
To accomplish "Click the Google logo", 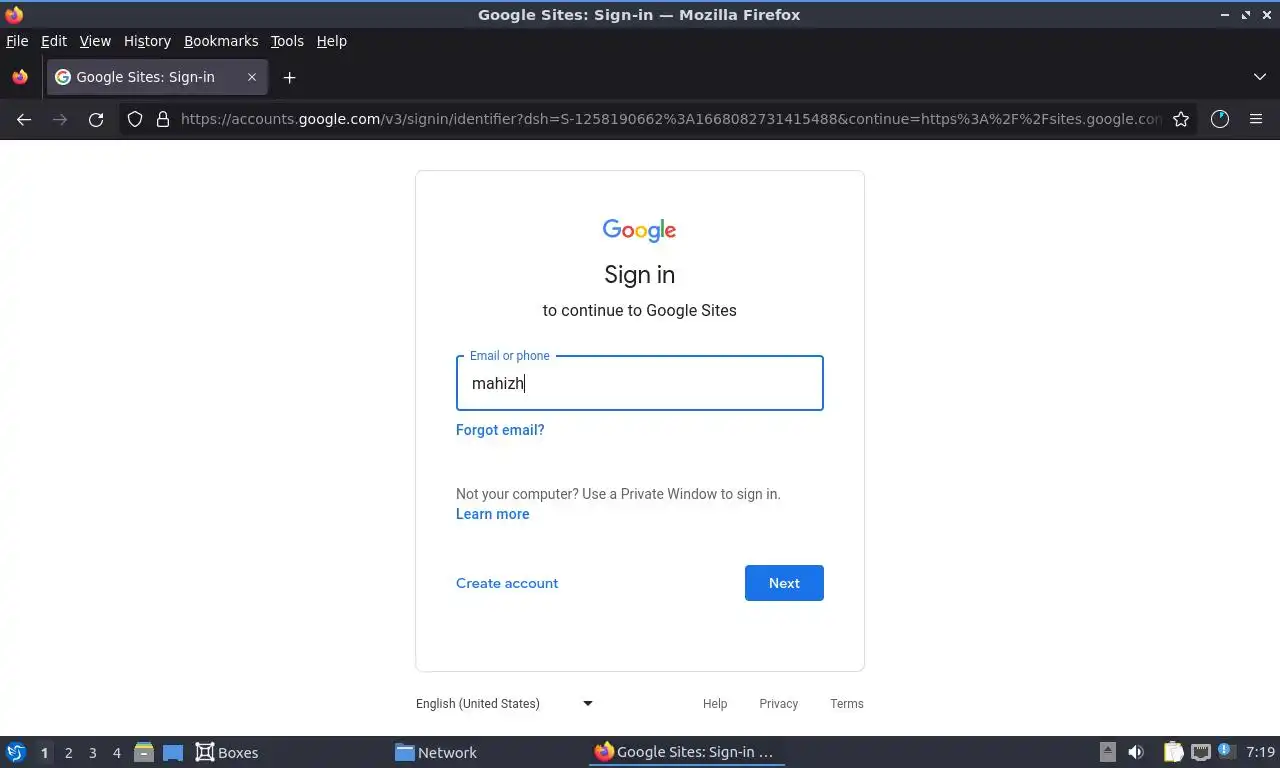I will click(640, 231).
